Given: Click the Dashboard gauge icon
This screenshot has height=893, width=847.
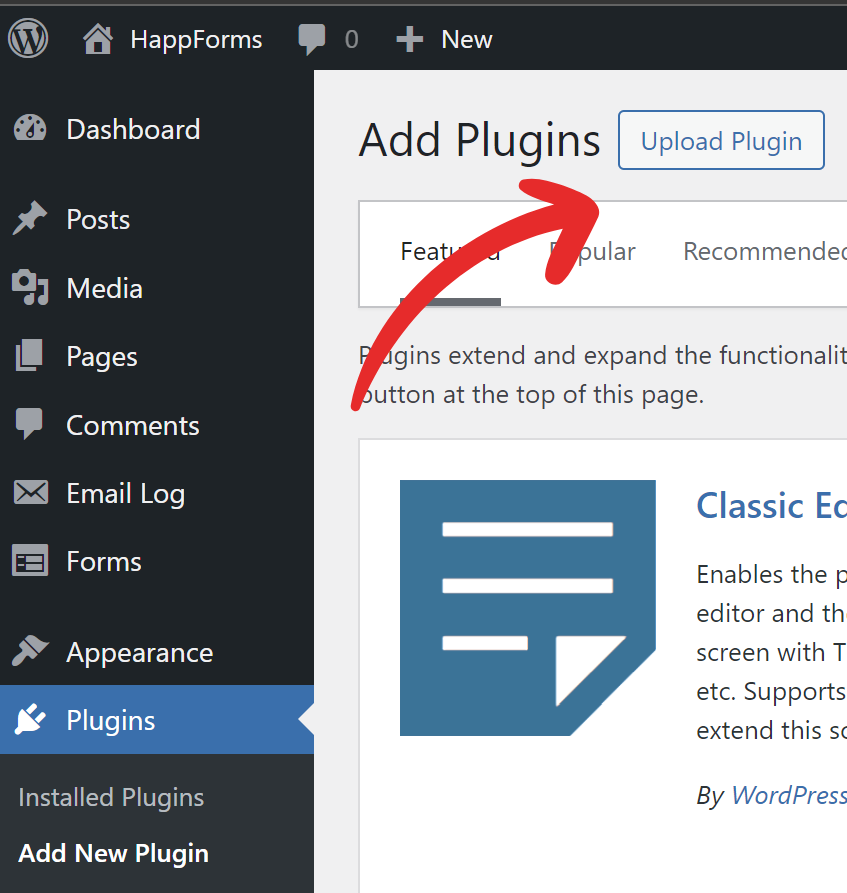Looking at the screenshot, I should pyautogui.click(x=30, y=128).
